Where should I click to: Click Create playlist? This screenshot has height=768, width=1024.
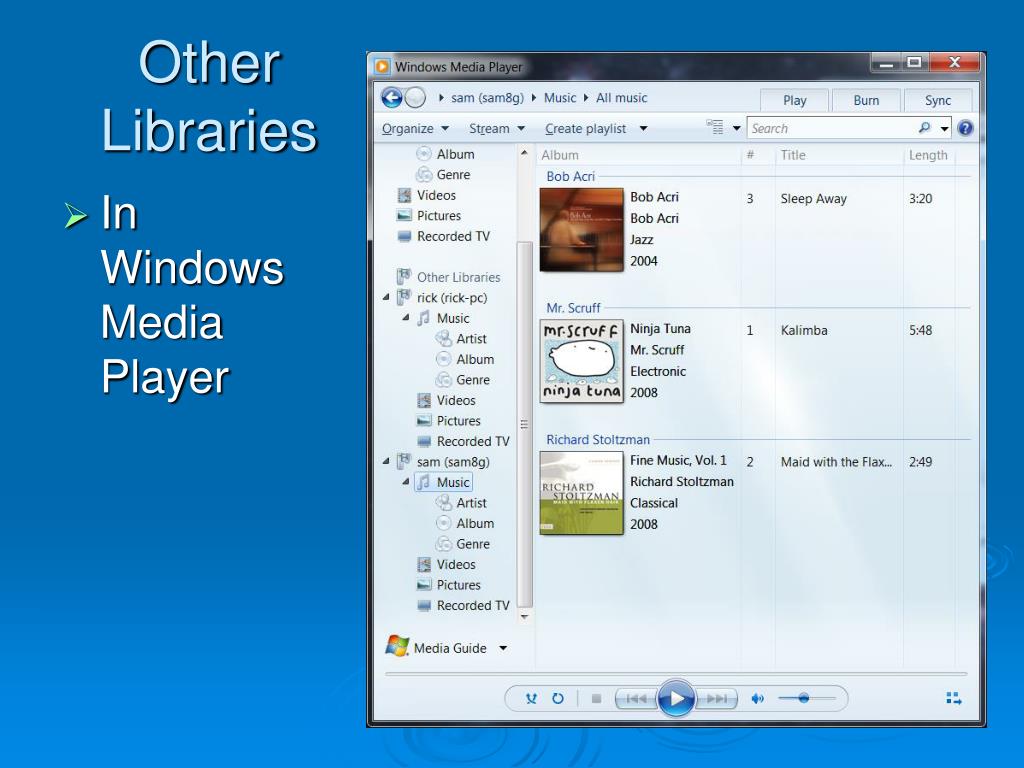click(x=585, y=129)
